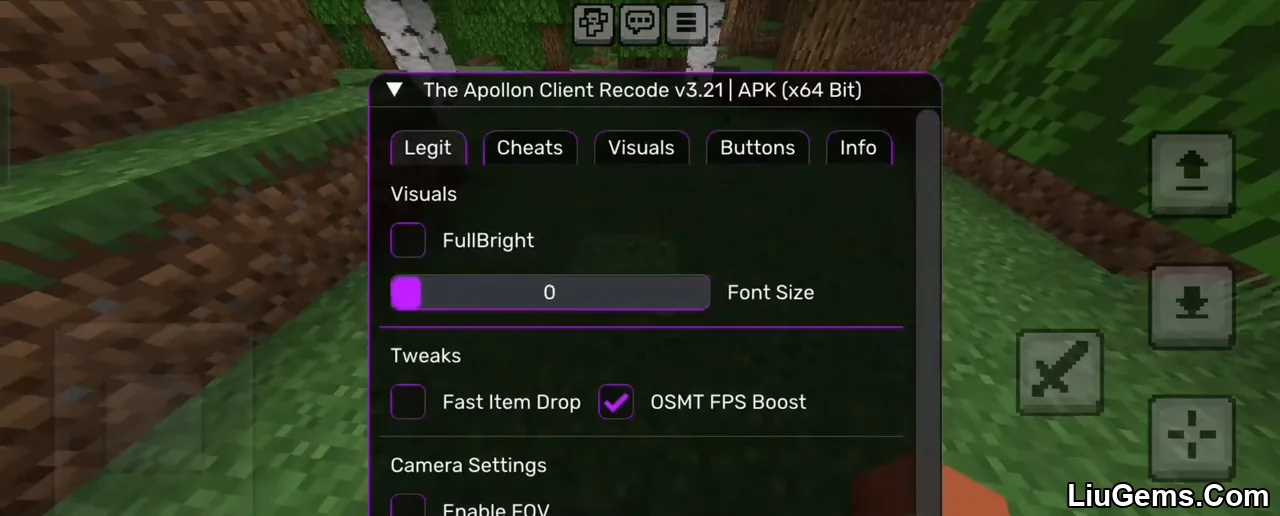Open the Buttons tab
Image resolution: width=1280 pixels, height=516 pixels.
click(758, 148)
